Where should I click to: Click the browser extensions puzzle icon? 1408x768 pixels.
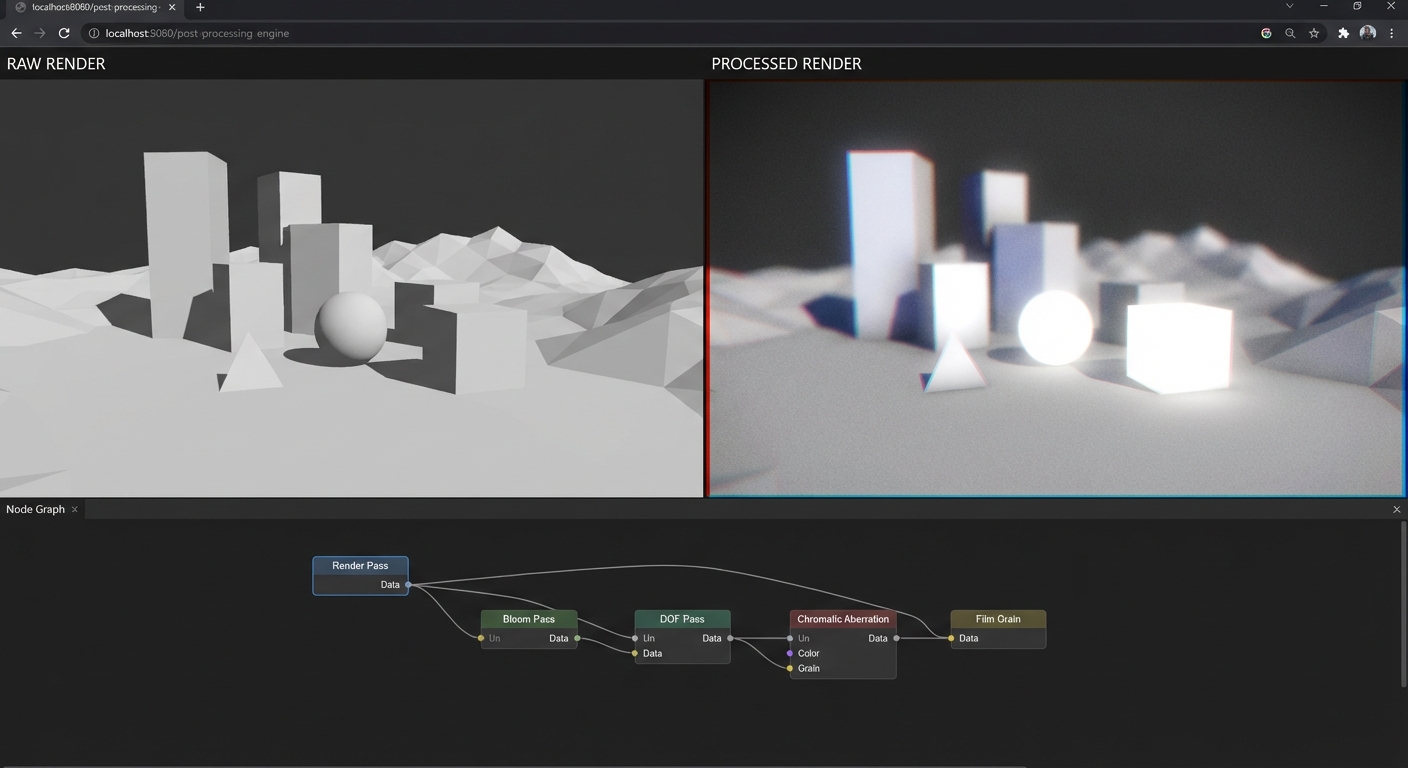point(1343,33)
